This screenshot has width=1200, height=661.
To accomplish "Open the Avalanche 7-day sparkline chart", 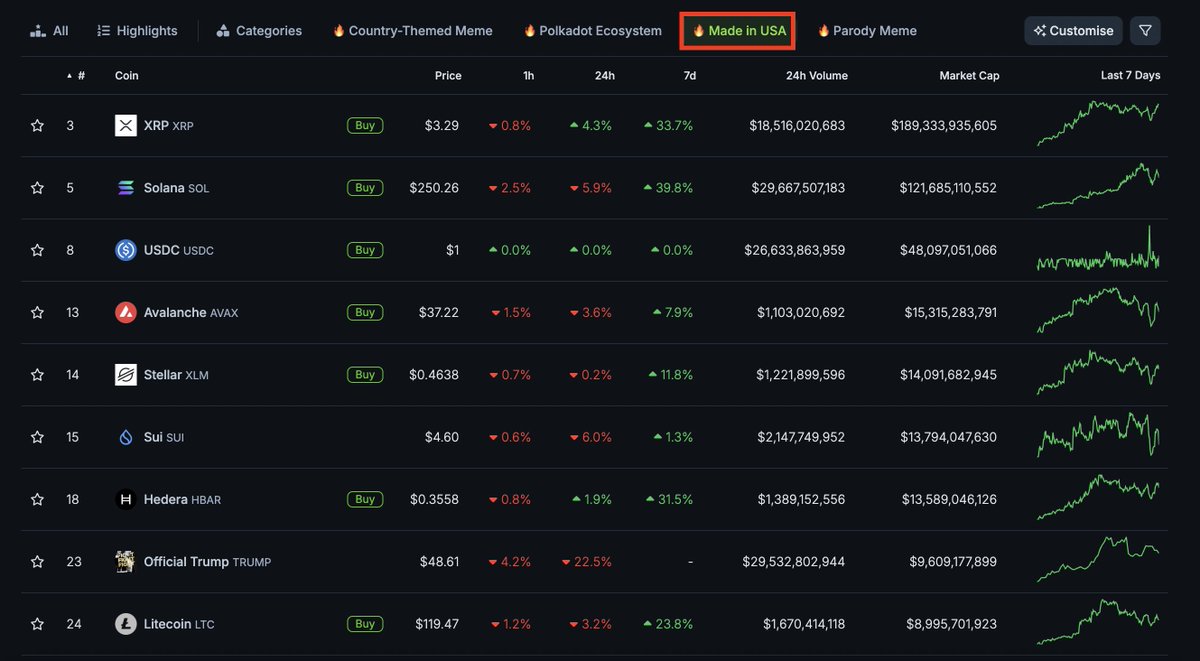I will click(x=1098, y=311).
